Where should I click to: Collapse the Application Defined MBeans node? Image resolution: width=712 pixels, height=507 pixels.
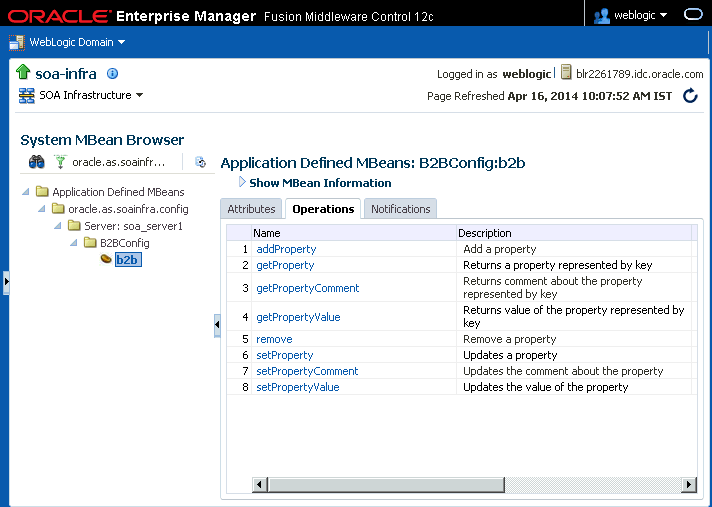tap(26, 192)
